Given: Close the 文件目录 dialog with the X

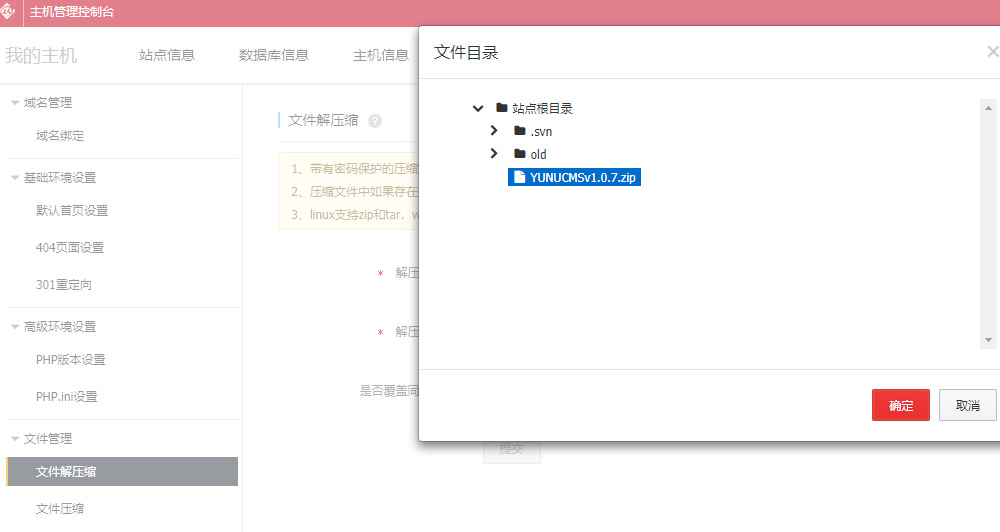Looking at the screenshot, I should point(992,52).
